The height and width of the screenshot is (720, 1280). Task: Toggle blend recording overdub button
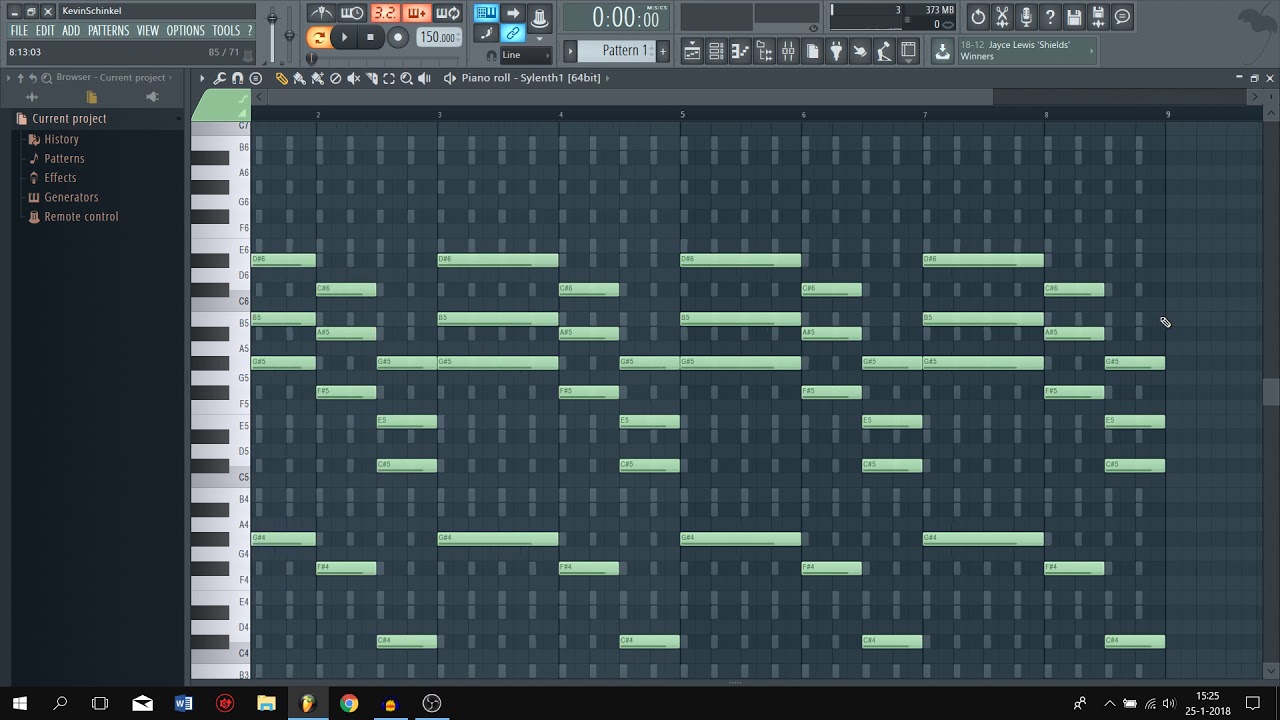coord(417,13)
